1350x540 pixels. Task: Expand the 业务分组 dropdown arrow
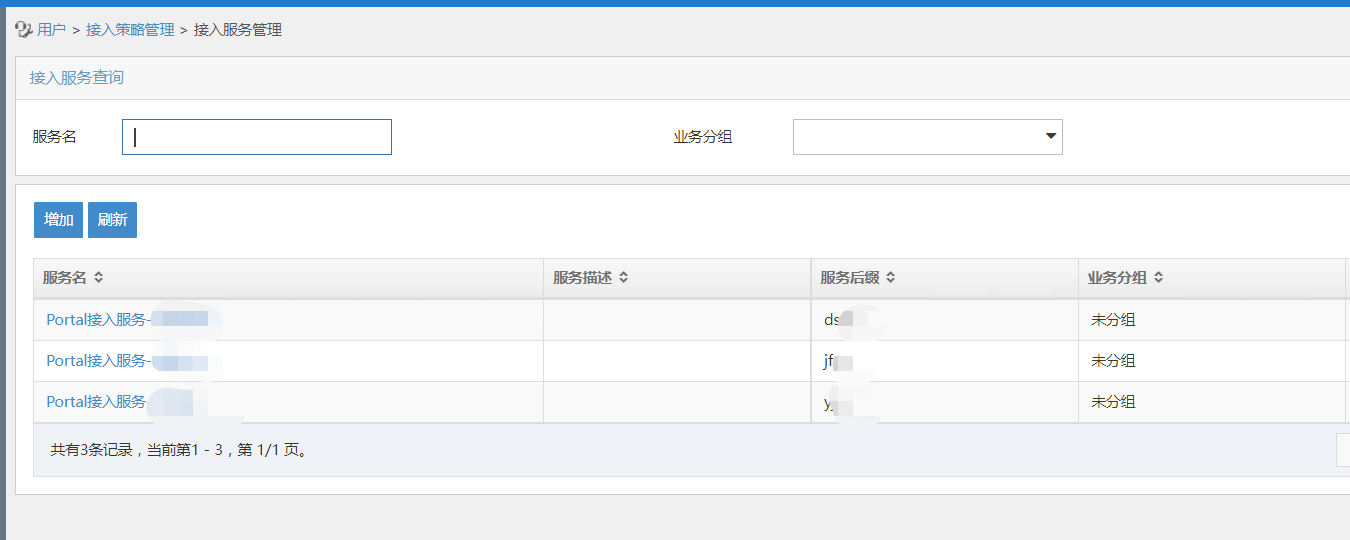pos(1050,136)
